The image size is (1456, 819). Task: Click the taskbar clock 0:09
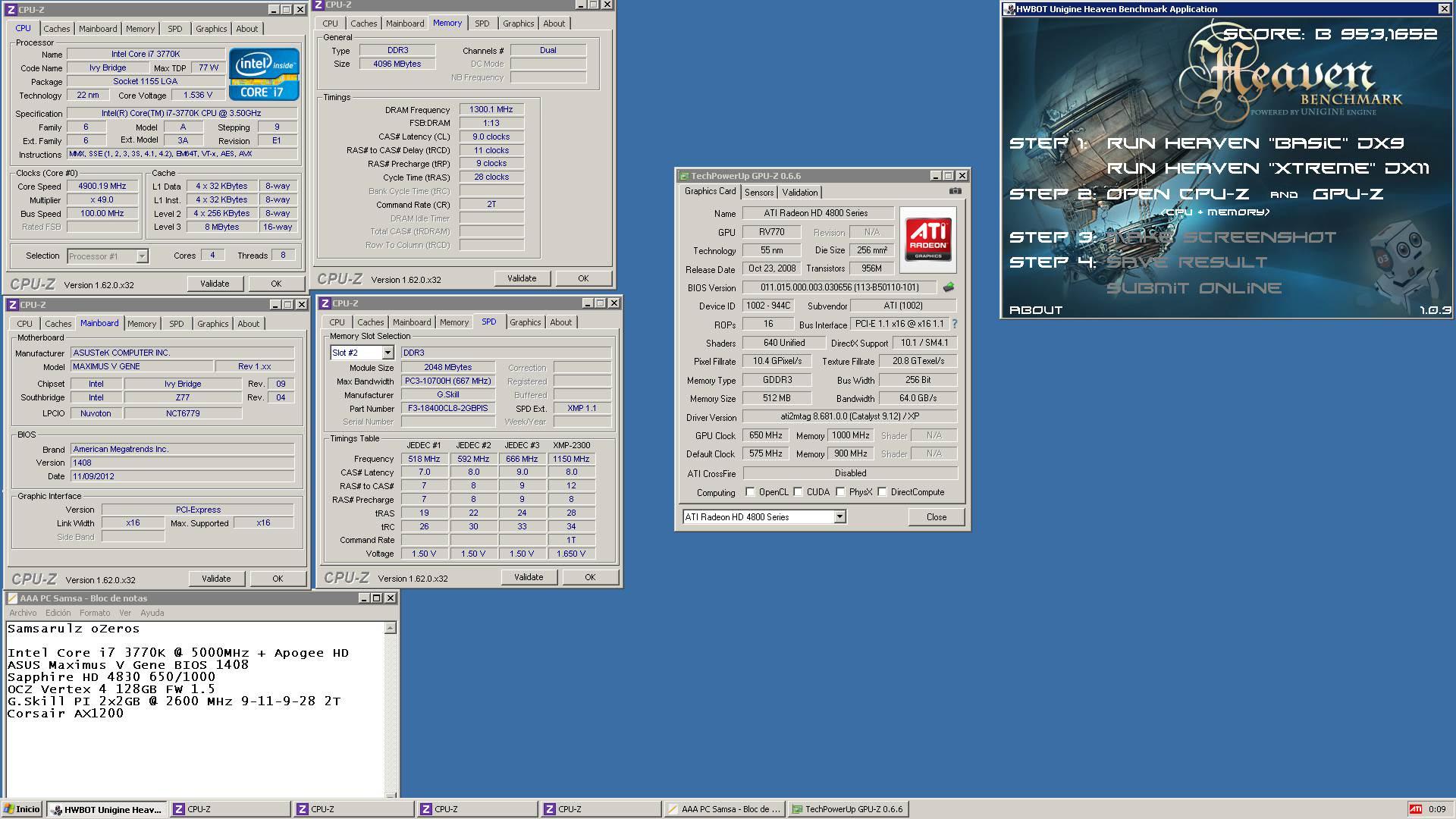point(1437,809)
